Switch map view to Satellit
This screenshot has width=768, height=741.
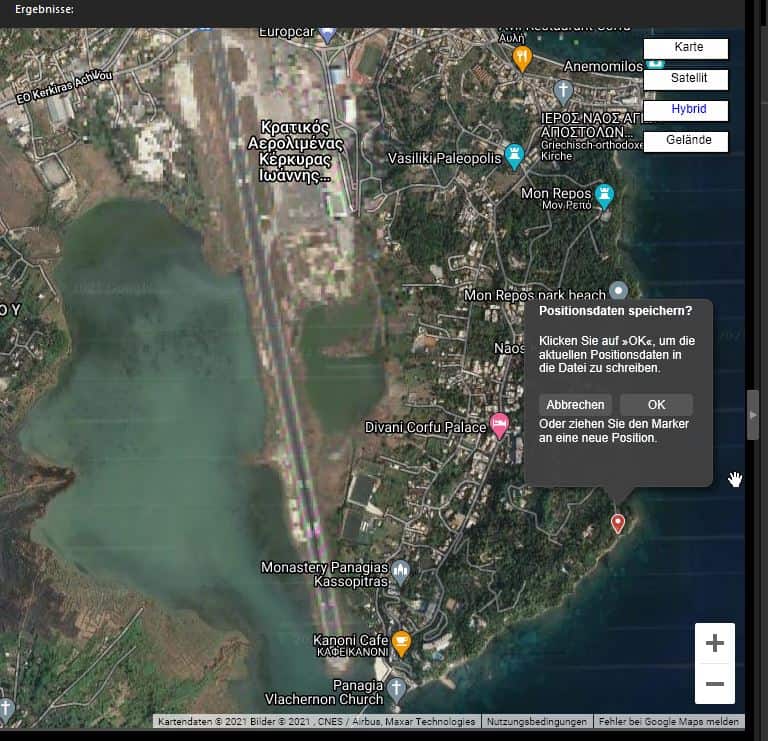coord(685,79)
